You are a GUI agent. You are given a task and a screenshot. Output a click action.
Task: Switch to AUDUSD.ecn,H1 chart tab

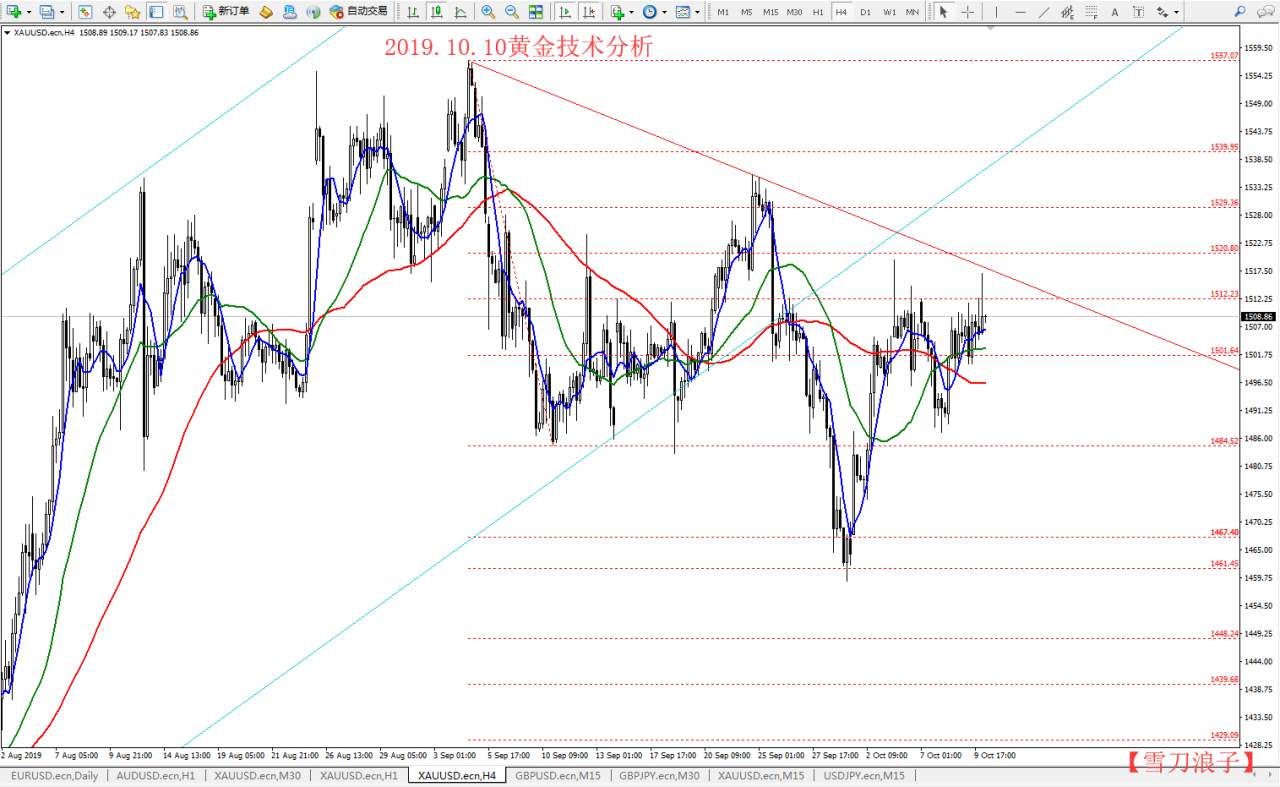(155, 775)
